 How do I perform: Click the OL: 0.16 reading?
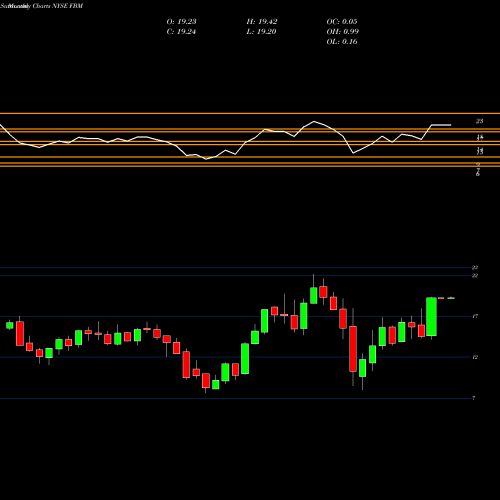pos(342,42)
